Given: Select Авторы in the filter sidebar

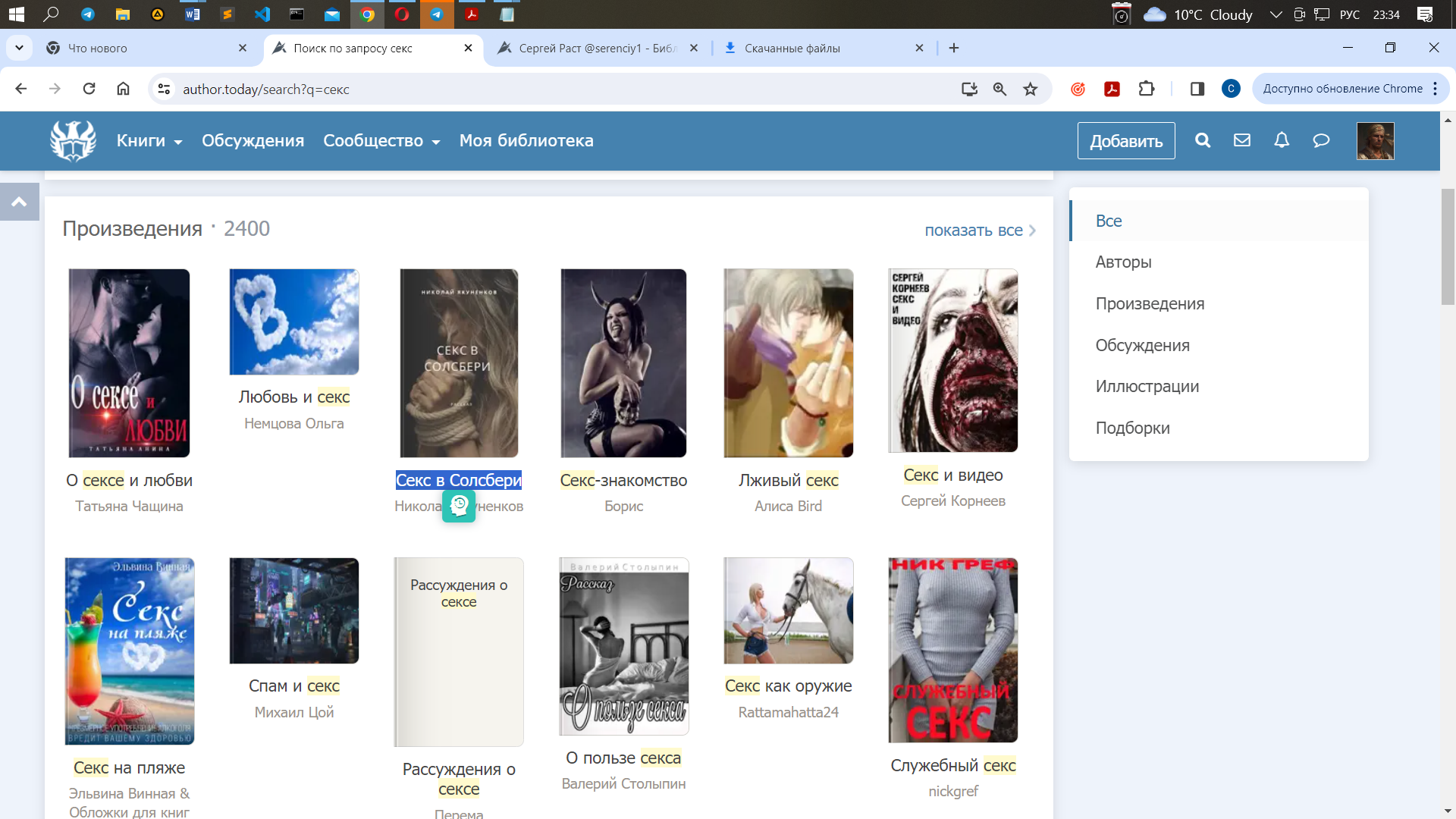Looking at the screenshot, I should click(x=1123, y=262).
